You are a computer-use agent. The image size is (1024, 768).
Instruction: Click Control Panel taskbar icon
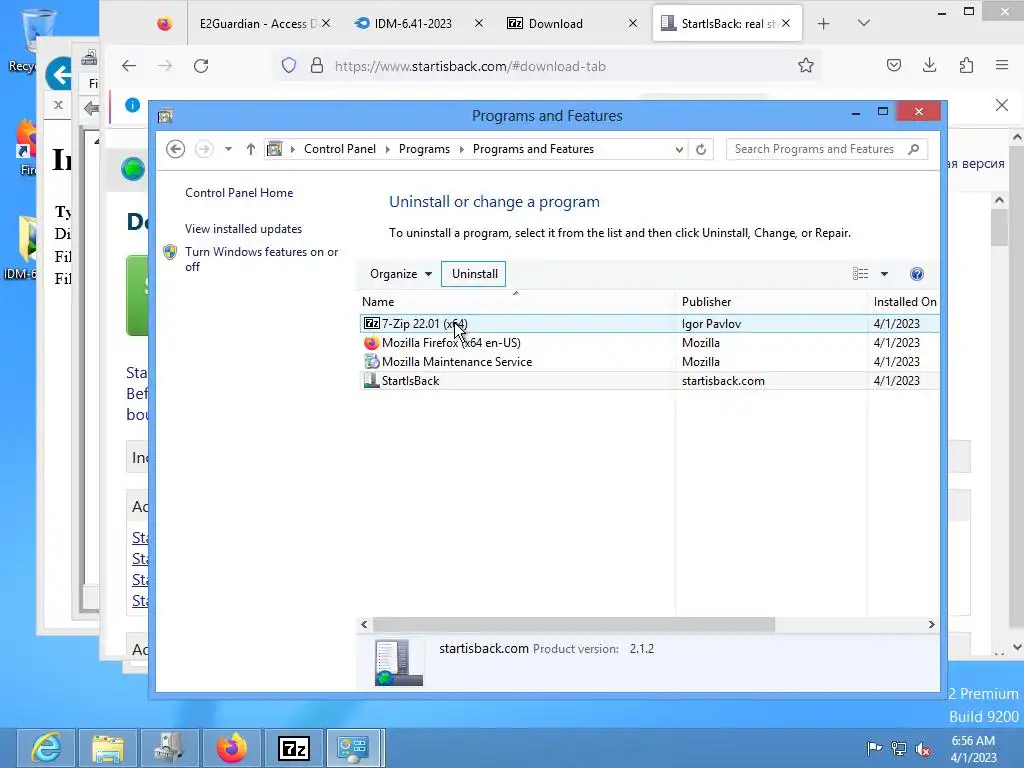(x=355, y=748)
